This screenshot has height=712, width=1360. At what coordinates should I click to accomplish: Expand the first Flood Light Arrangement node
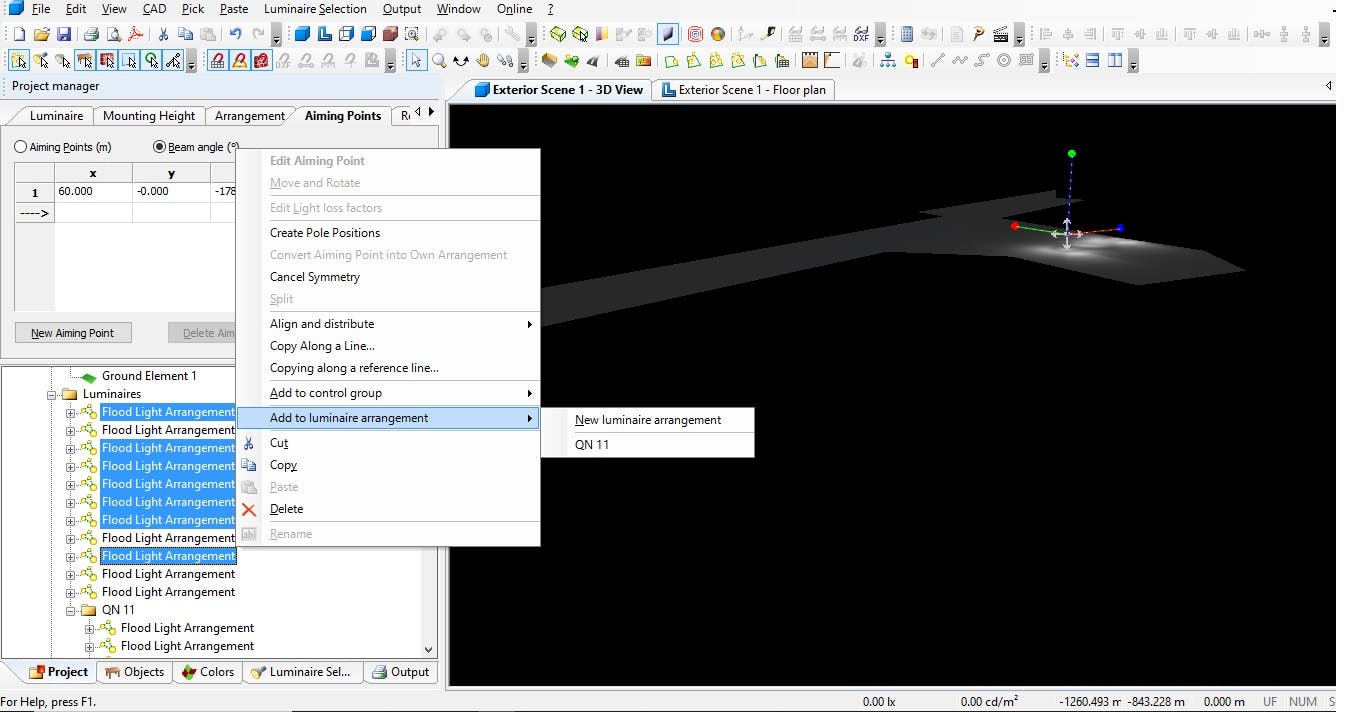[x=71, y=412]
